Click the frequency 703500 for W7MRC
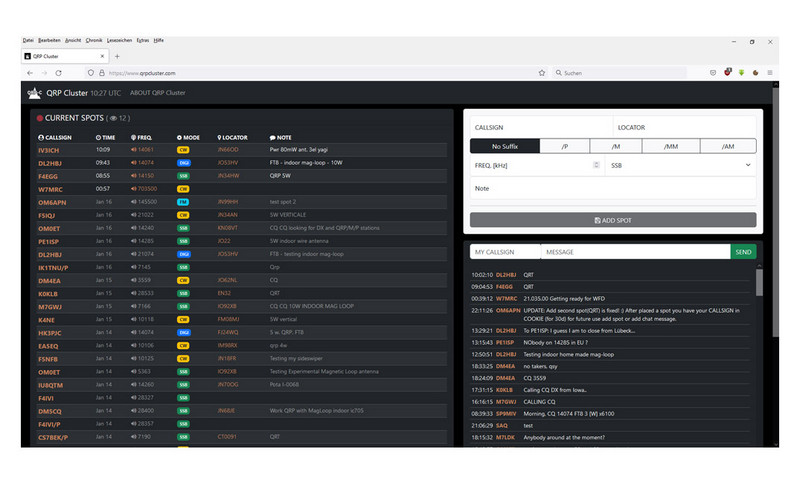Image resolution: width=800 pixels, height=484 pixels. pyautogui.click(x=144, y=189)
